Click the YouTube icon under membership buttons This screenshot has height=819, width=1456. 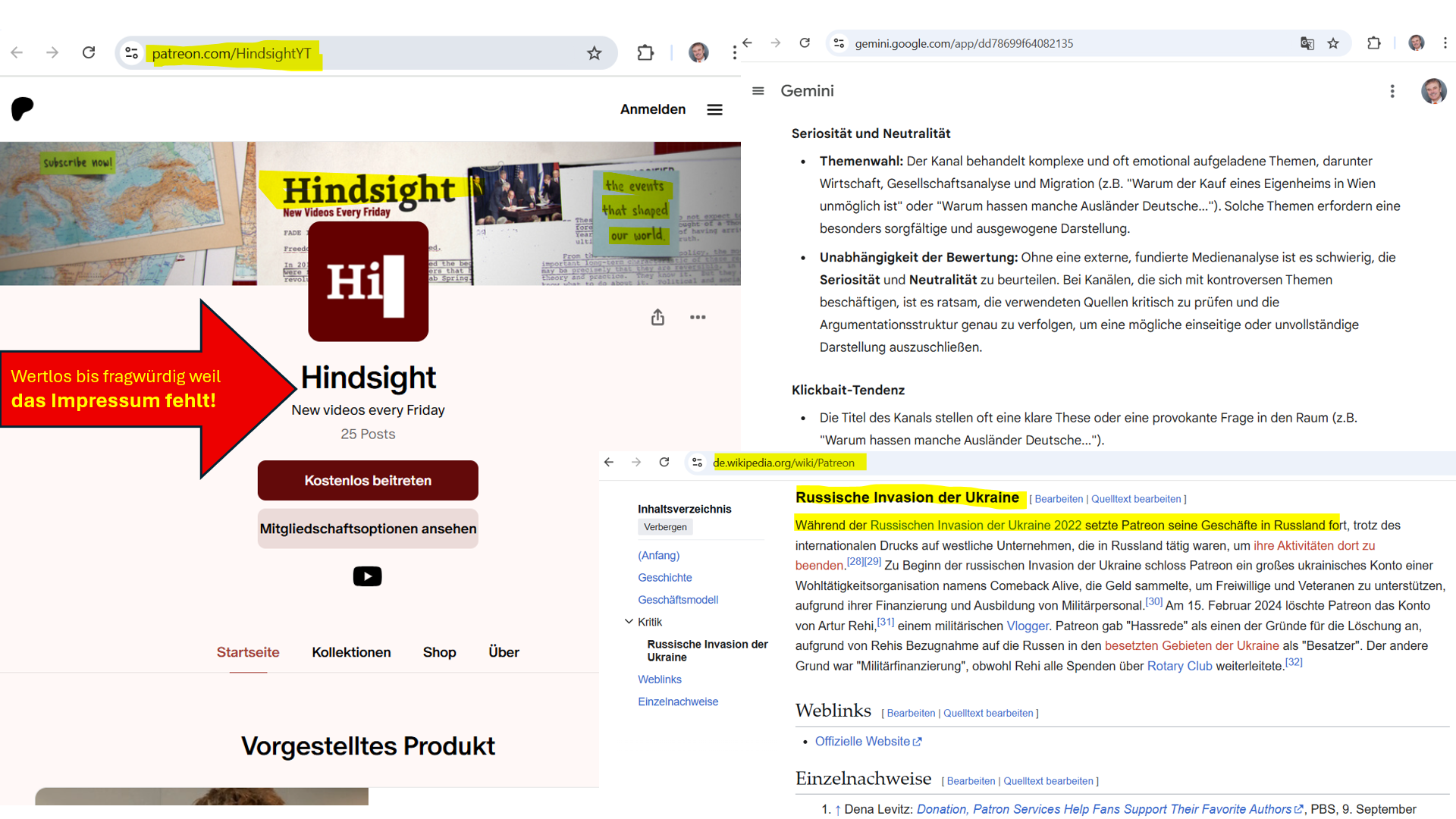point(367,576)
